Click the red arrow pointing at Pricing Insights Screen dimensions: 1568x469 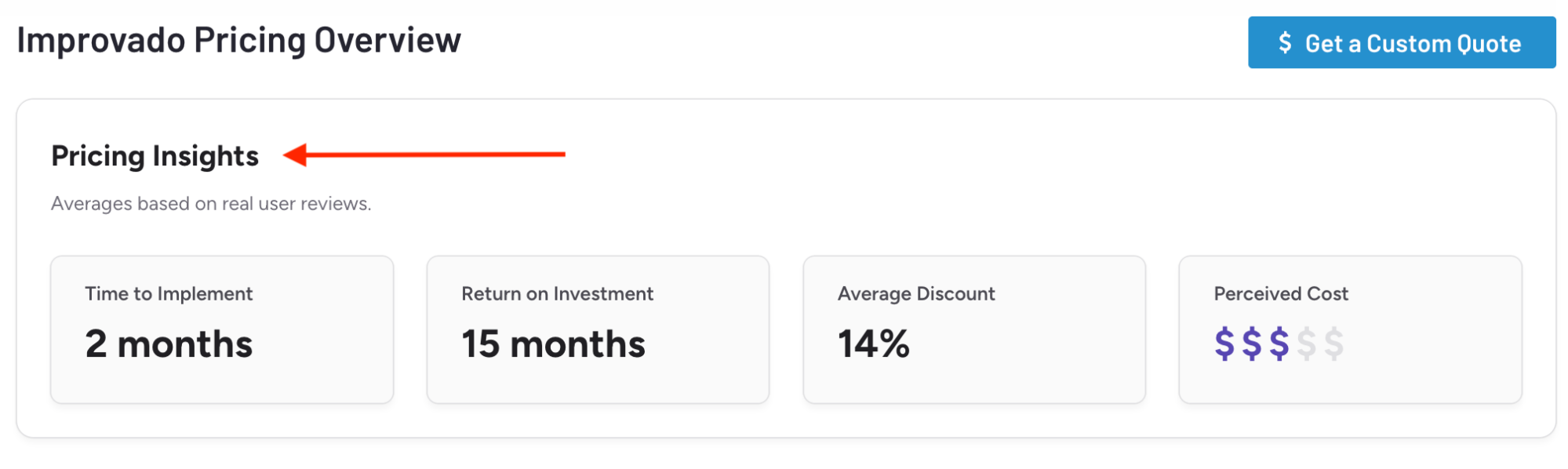424,155
